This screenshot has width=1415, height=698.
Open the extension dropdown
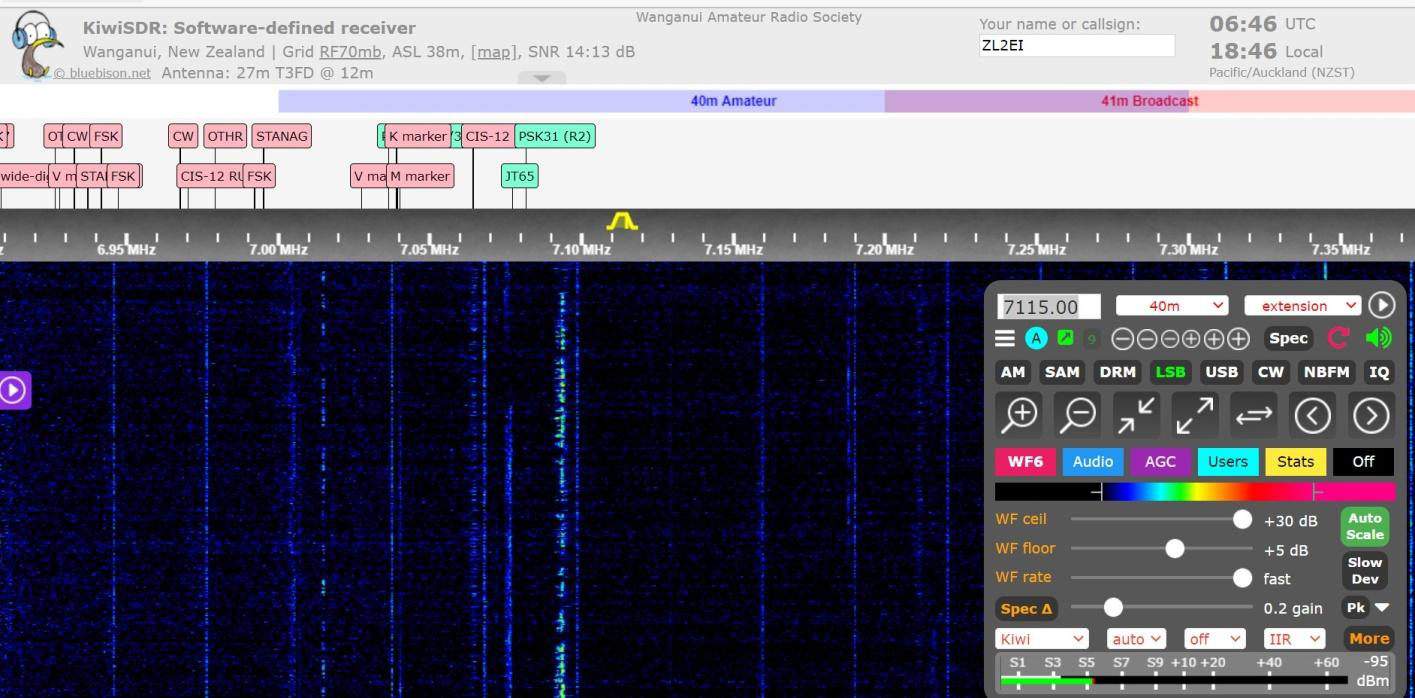coord(1301,305)
